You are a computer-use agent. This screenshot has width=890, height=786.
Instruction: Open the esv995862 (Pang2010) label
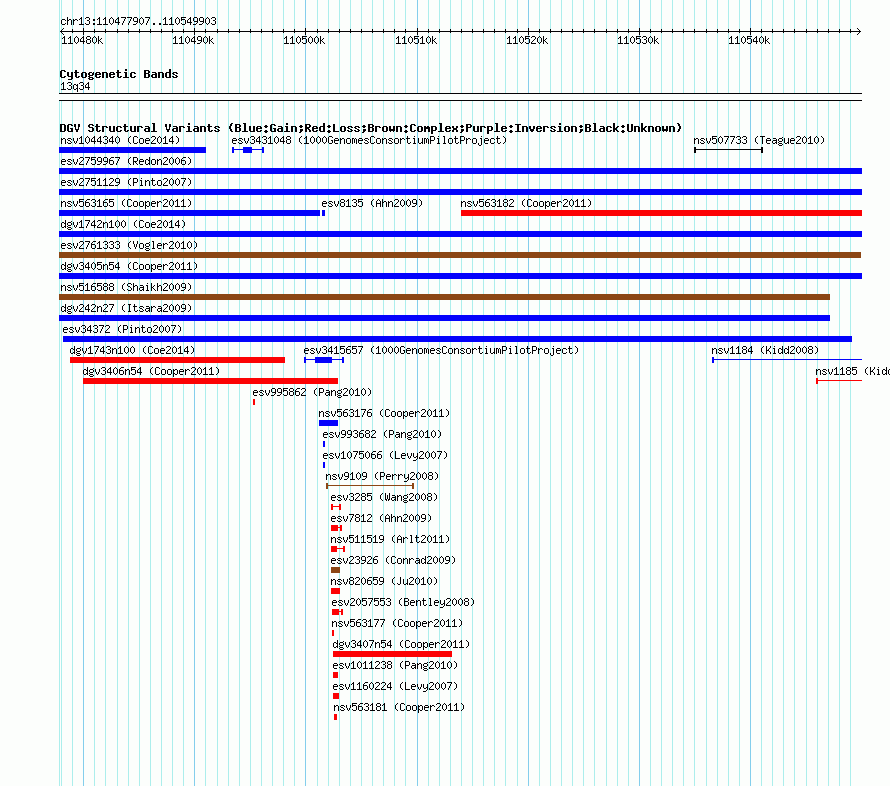click(x=312, y=392)
